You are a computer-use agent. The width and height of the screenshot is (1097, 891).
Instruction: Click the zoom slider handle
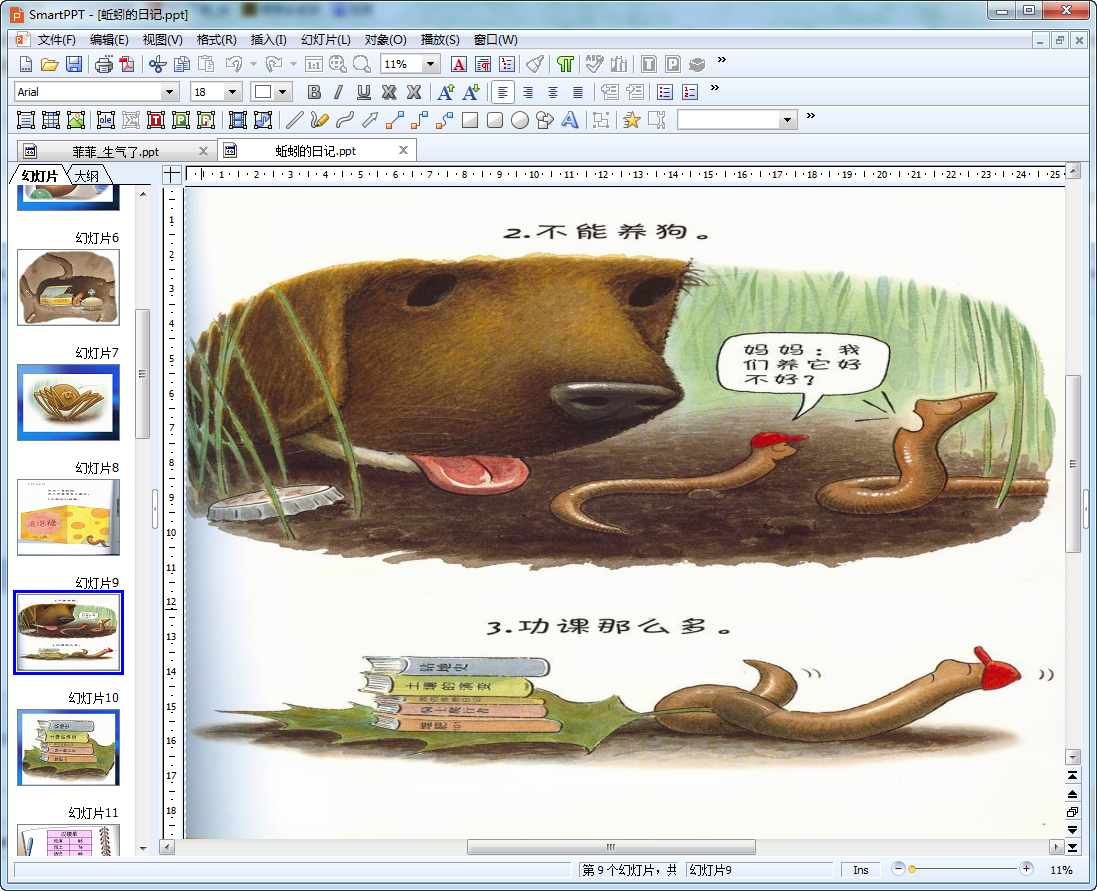[912, 869]
